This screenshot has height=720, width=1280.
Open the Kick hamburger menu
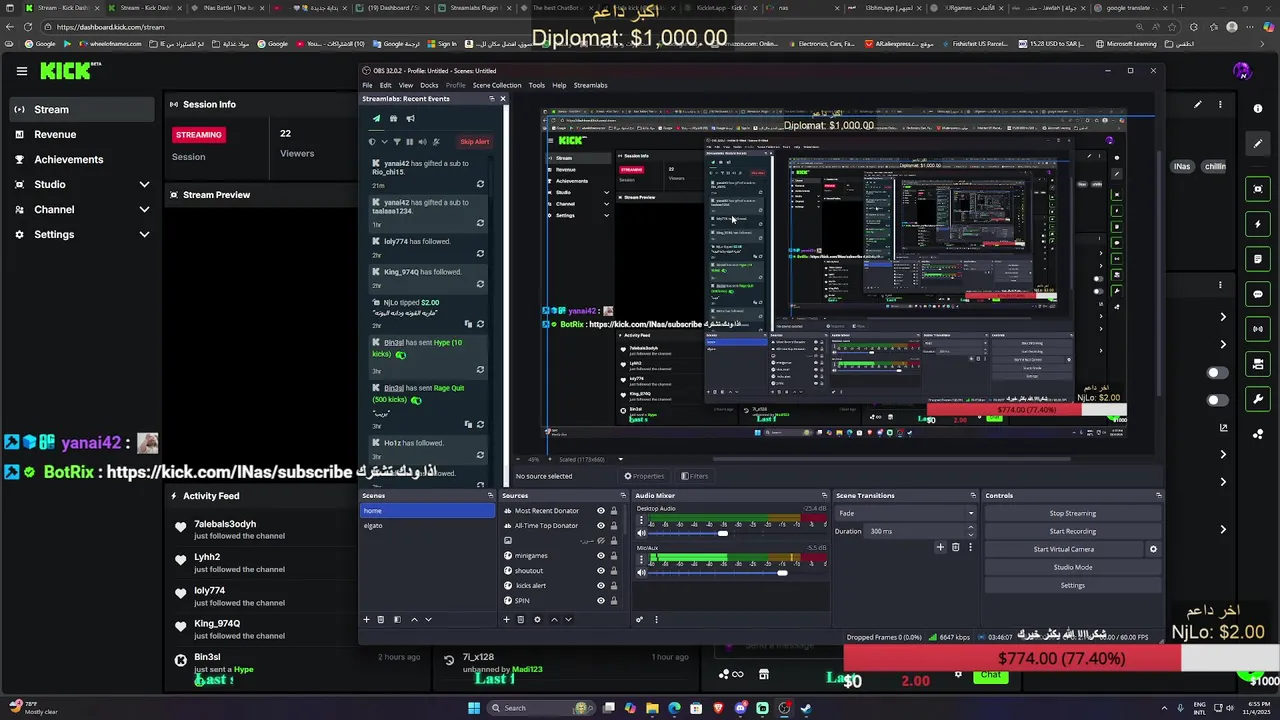click(x=21, y=71)
